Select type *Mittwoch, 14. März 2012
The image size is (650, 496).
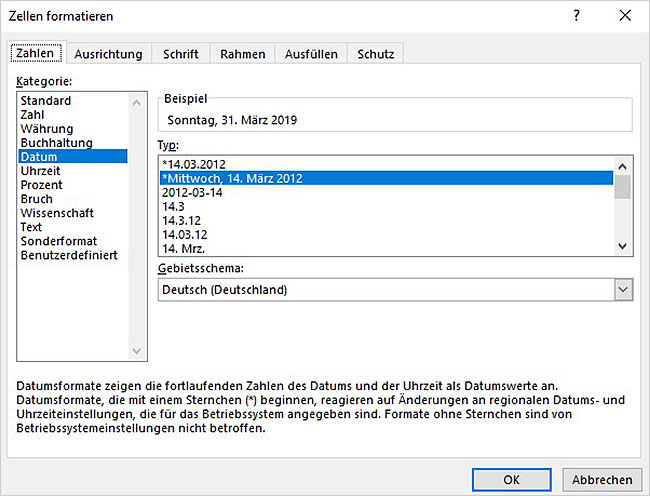click(386, 178)
